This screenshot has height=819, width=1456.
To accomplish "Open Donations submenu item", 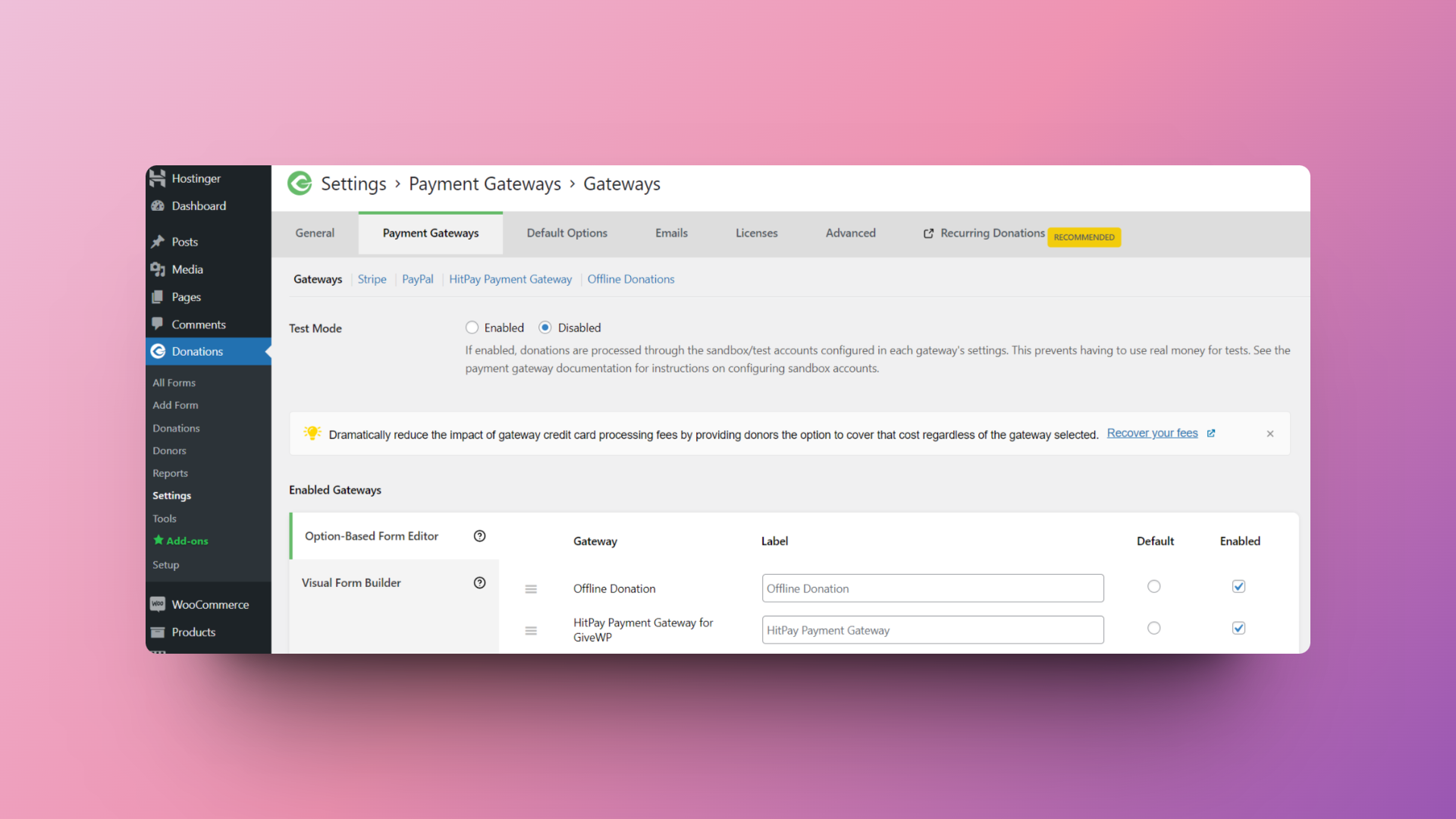I will point(176,428).
